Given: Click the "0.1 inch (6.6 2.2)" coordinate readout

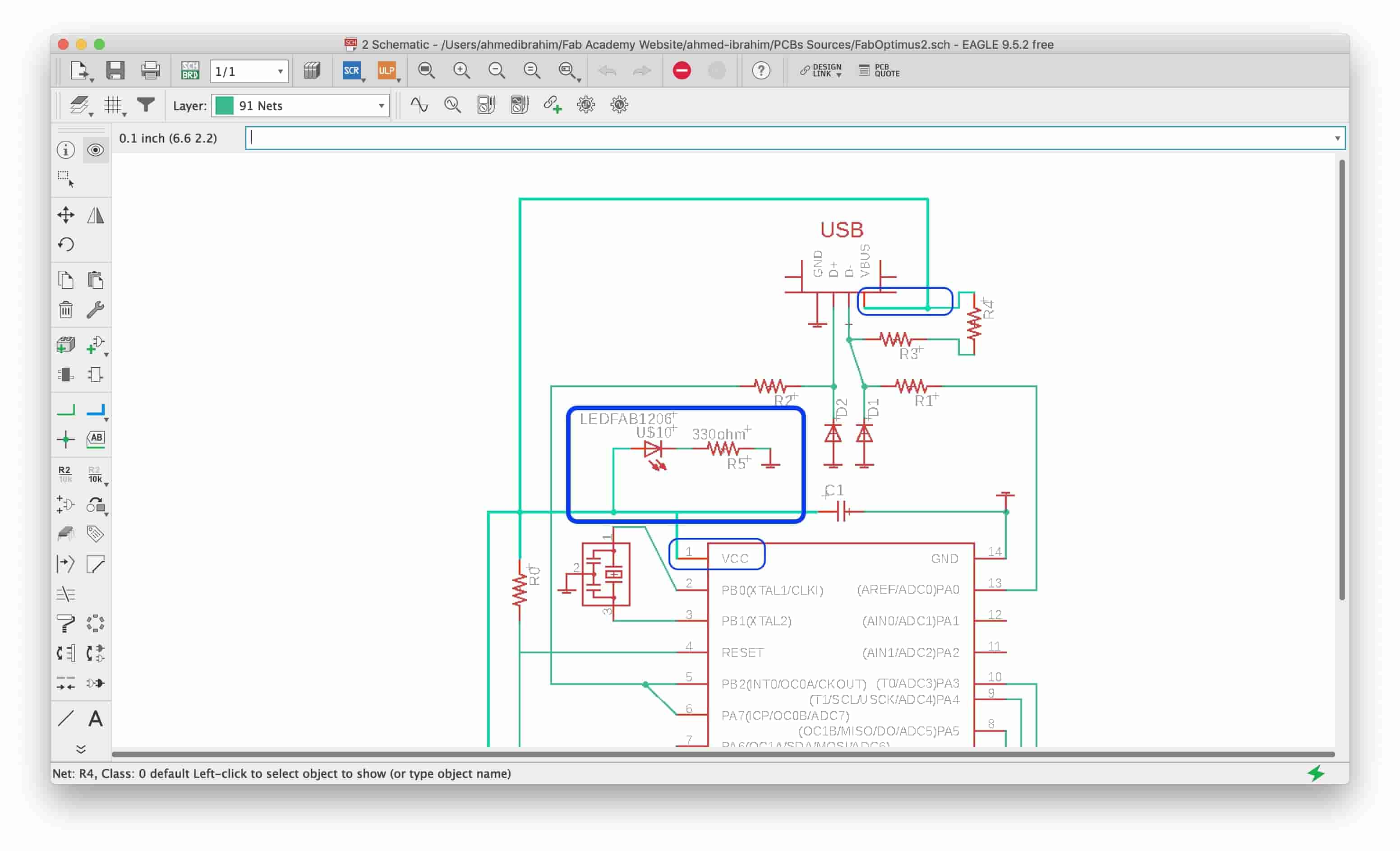Looking at the screenshot, I should click(168, 138).
